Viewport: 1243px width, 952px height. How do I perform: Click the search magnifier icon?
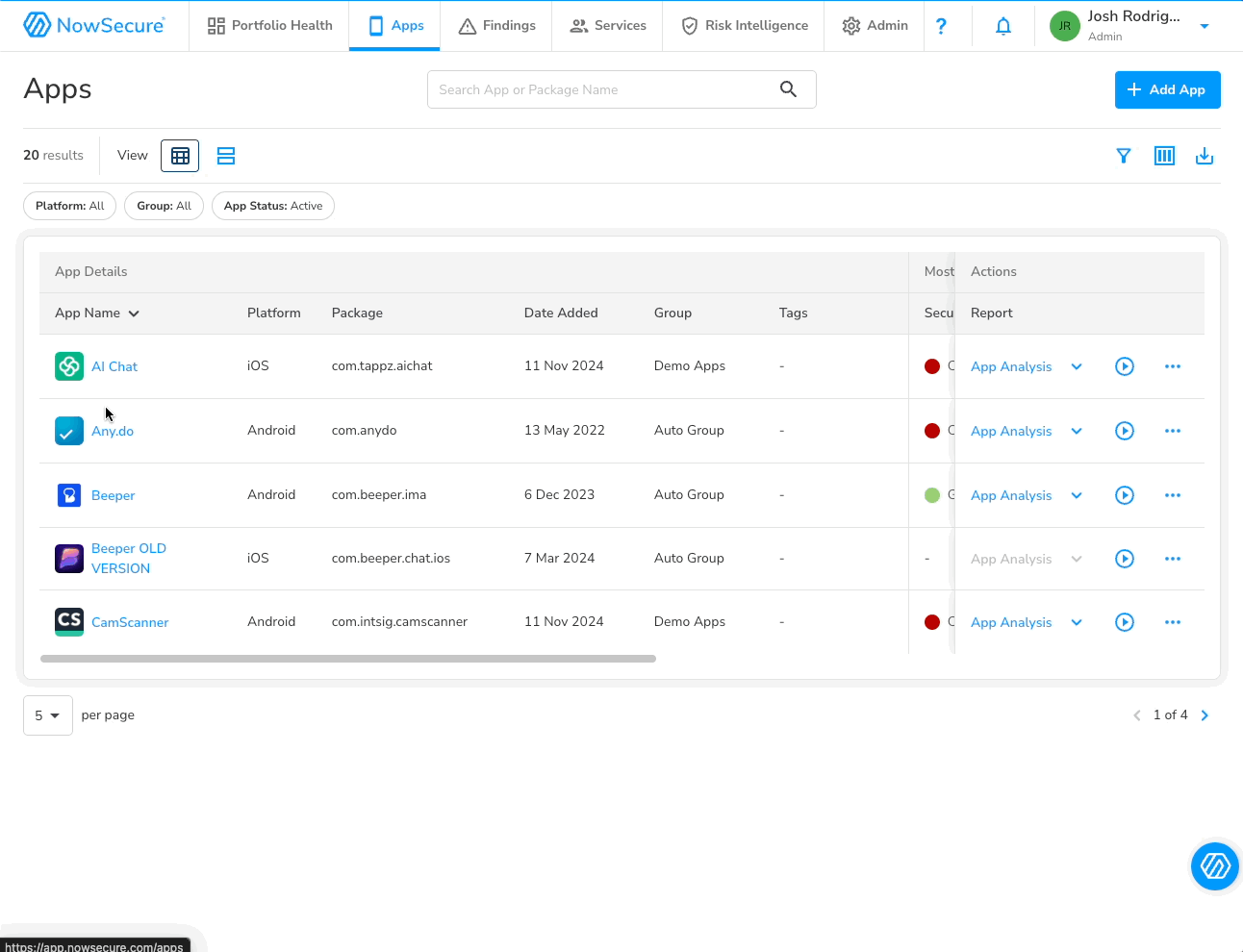pos(788,89)
